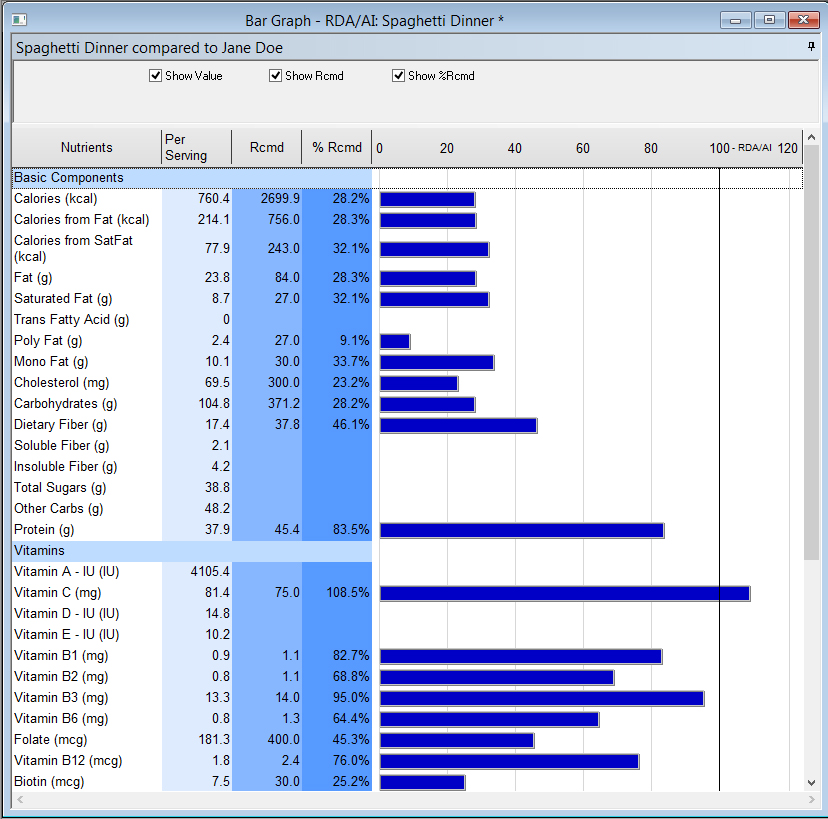This screenshot has height=819, width=828.
Task: Select the Vitamin B12 (mcg) label
Action: [68, 761]
